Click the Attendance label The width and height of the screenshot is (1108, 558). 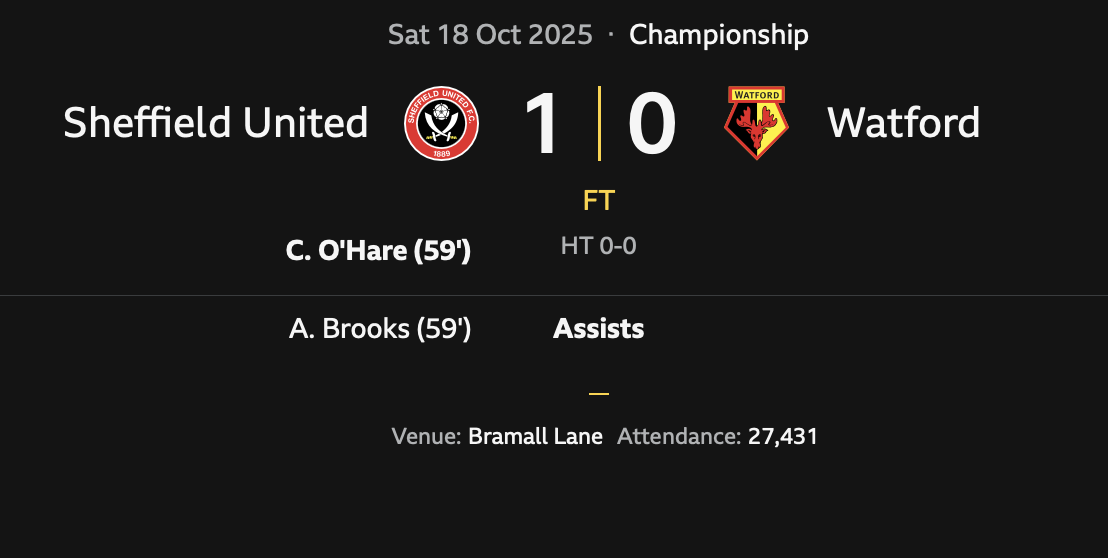tap(679, 437)
